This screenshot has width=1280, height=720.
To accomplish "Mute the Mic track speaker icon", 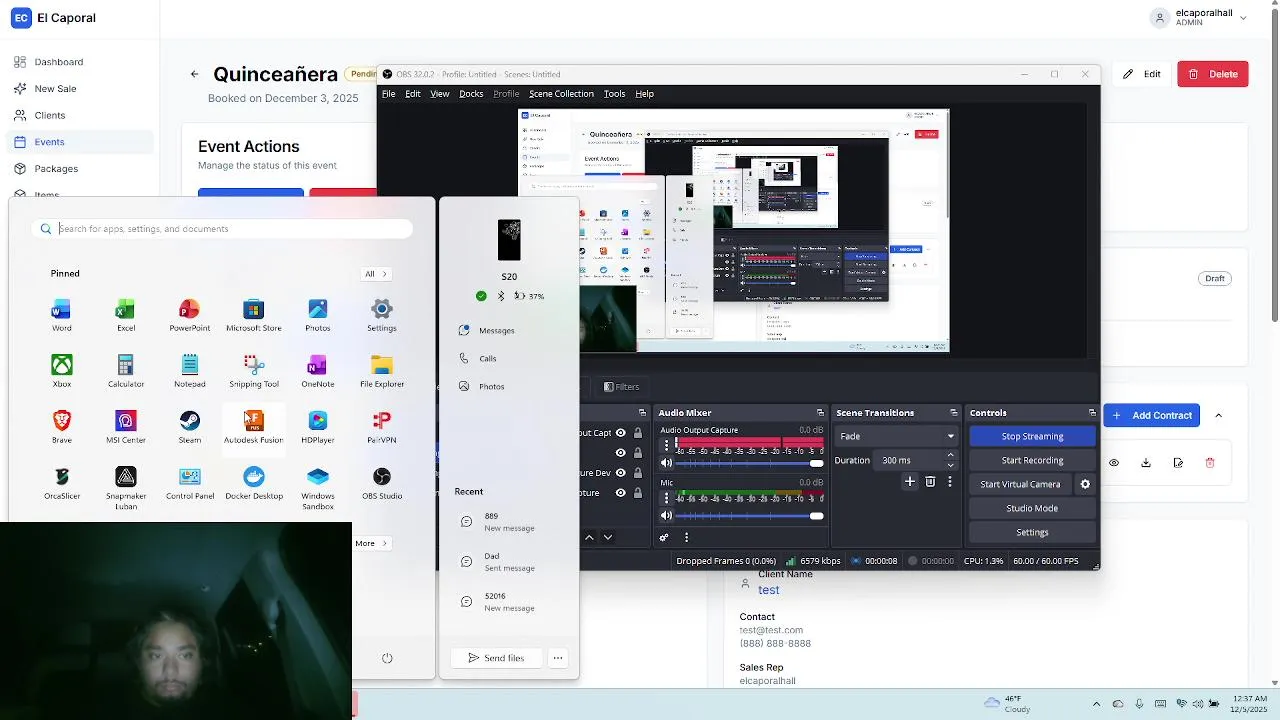I will click(667, 516).
